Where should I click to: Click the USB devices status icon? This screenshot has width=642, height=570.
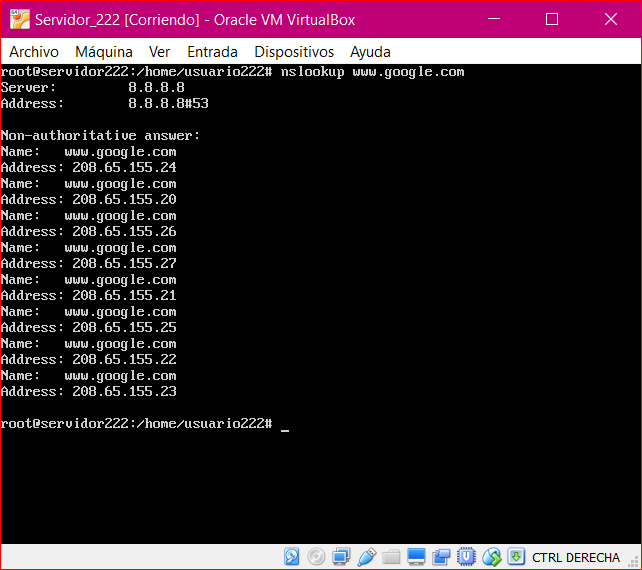pos(366,557)
